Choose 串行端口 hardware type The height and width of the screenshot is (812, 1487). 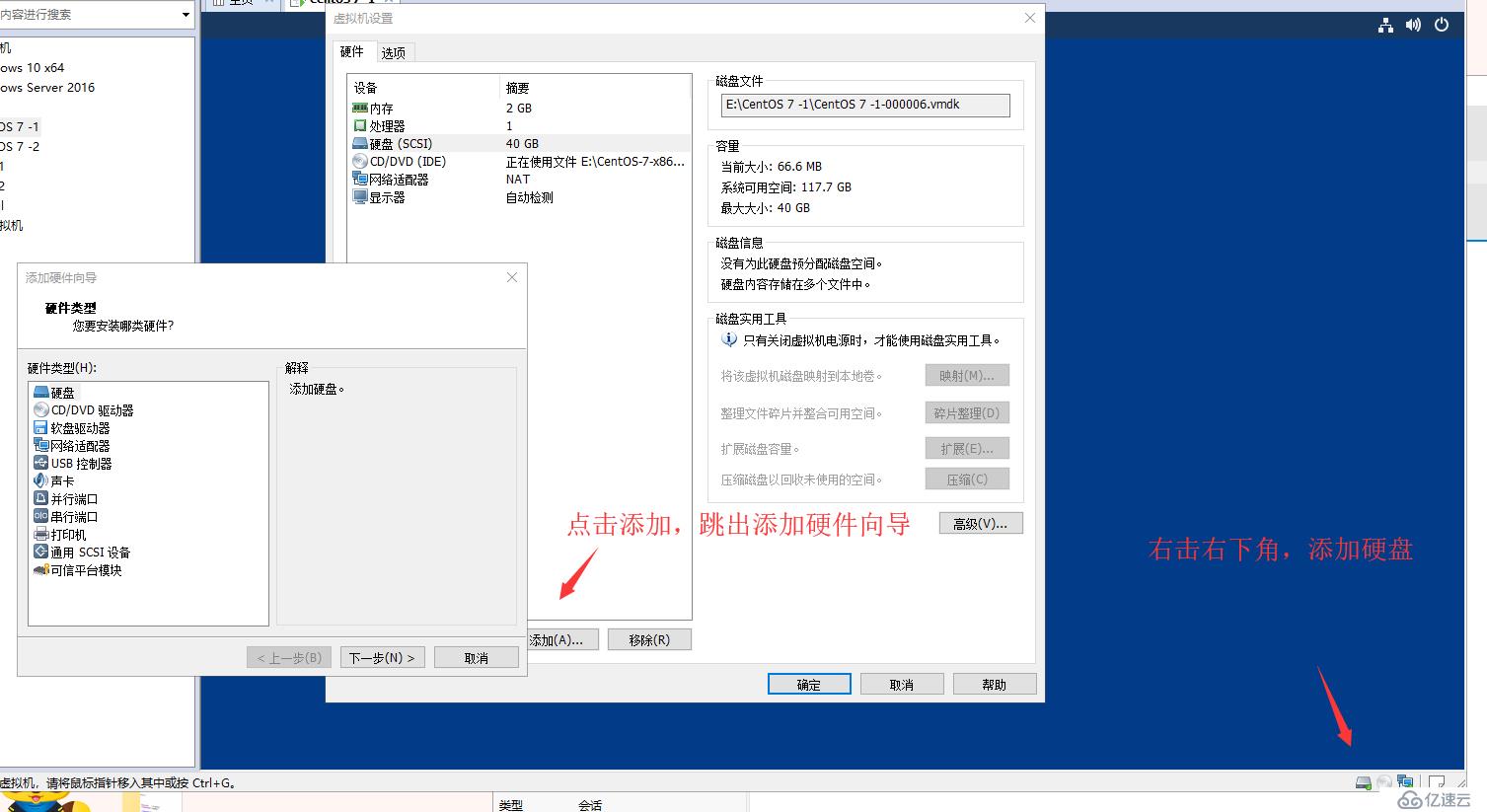tap(66, 517)
